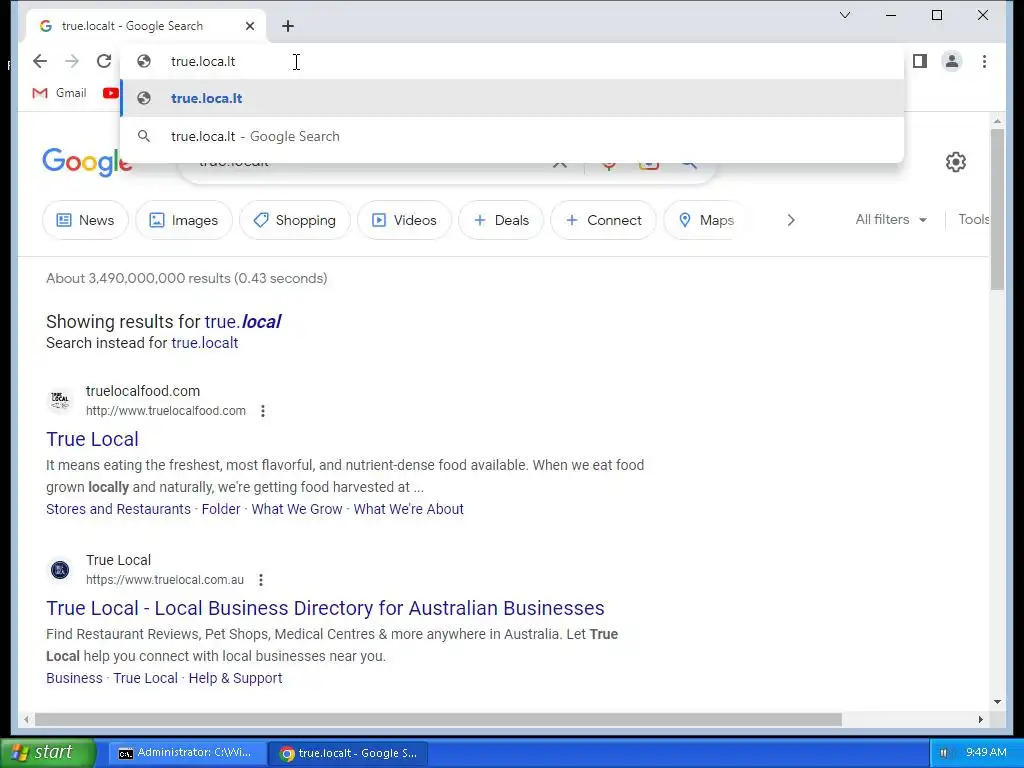This screenshot has height=768, width=1024.
Task: Open What We Grow sitelink
Action: (296, 509)
